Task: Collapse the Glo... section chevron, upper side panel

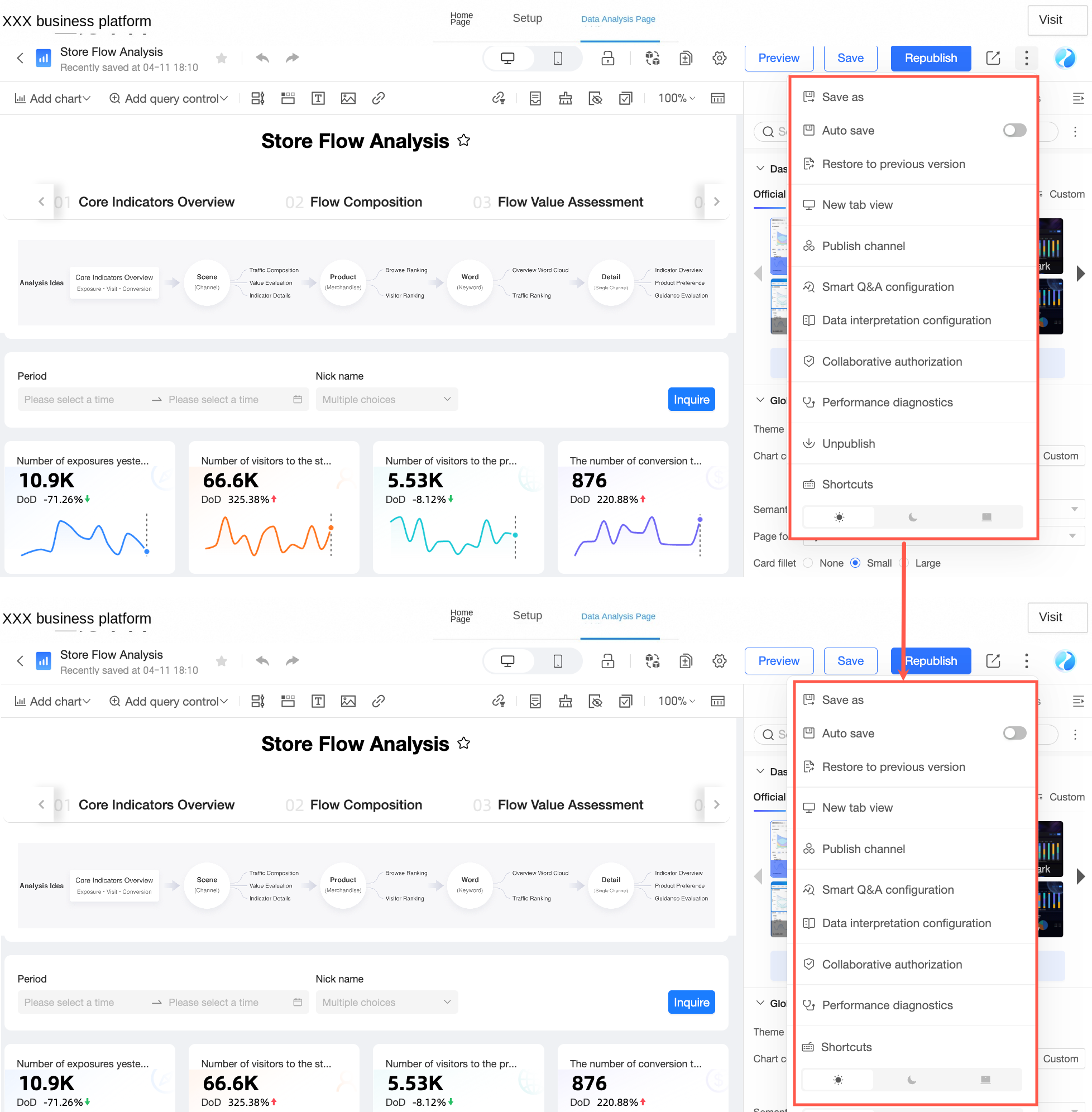Action: [x=760, y=400]
